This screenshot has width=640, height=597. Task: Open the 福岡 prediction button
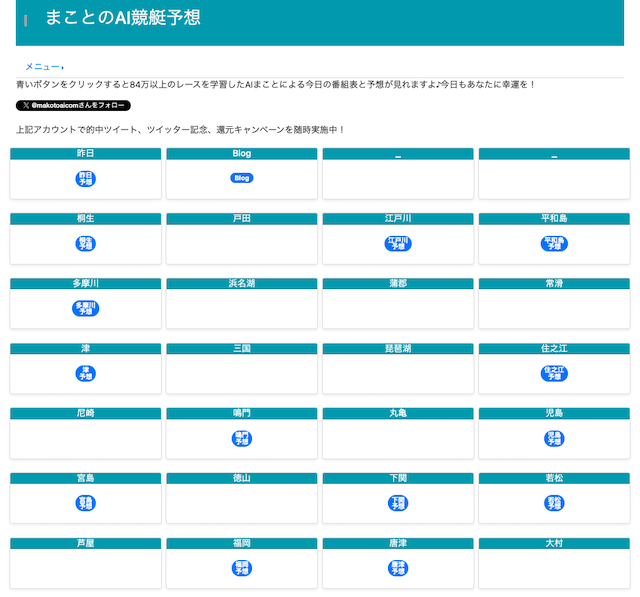pyautogui.click(x=242, y=568)
